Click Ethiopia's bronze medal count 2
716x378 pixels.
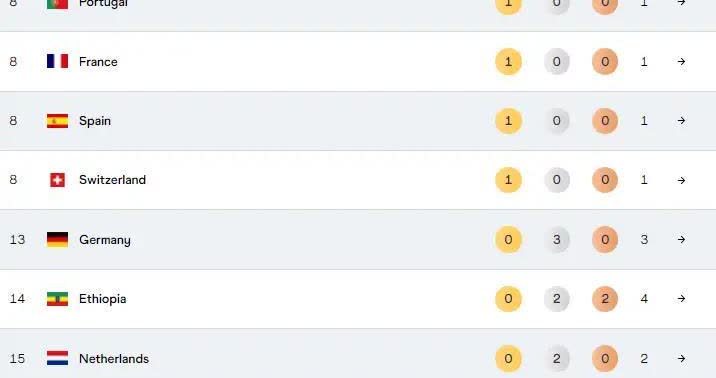(605, 299)
